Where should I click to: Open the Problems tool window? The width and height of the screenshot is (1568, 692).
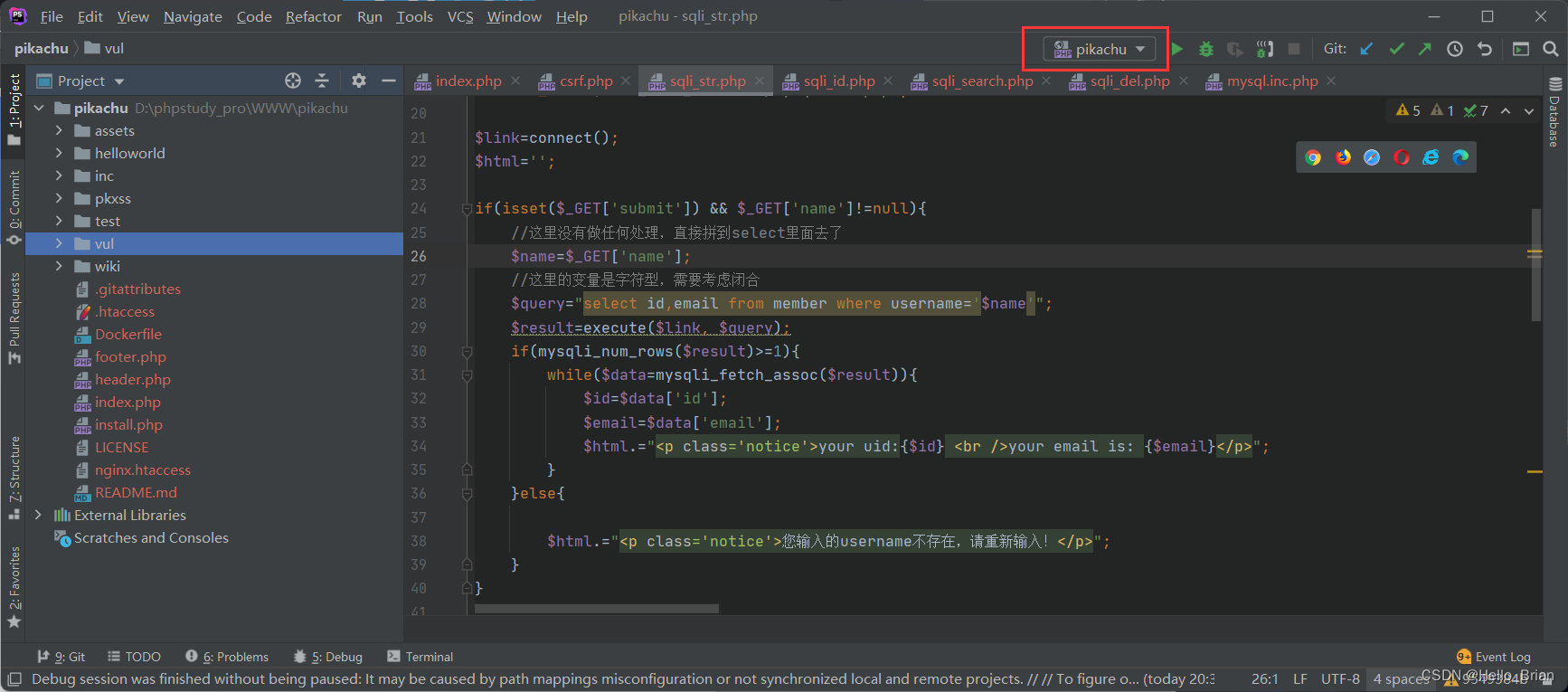[x=227, y=657]
